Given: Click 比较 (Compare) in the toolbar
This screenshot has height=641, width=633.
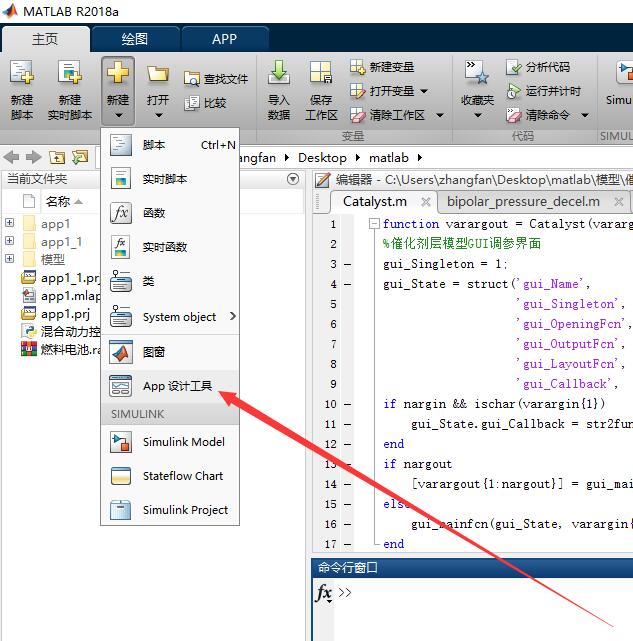Looking at the screenshot, I should coord(205,103).
